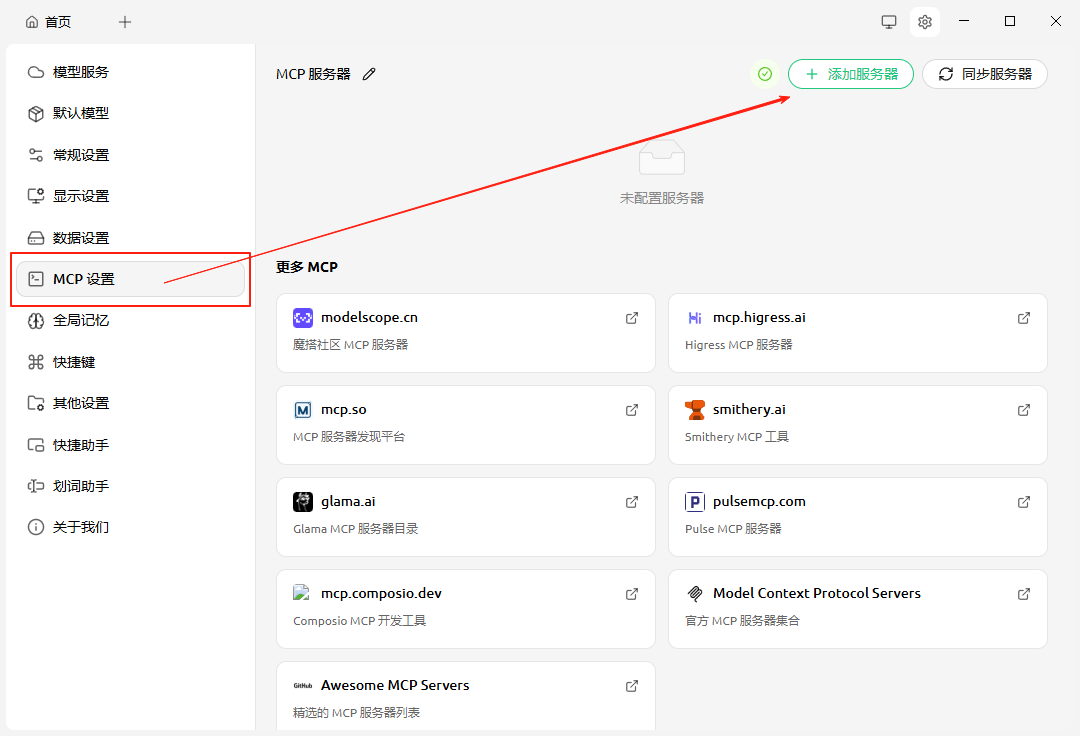Click the 未配置服务器 empty inbox icon
This screenshot has width=1080, height=736.
tap(662, 157)
